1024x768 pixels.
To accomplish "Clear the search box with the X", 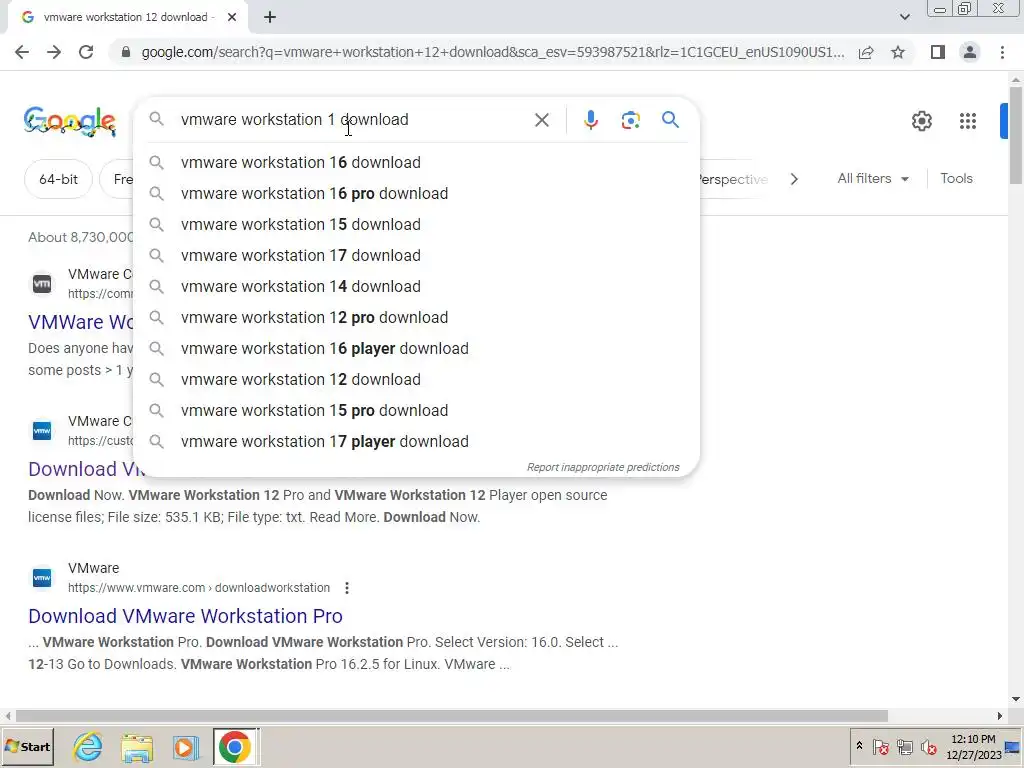I will [x=541, y=120].
